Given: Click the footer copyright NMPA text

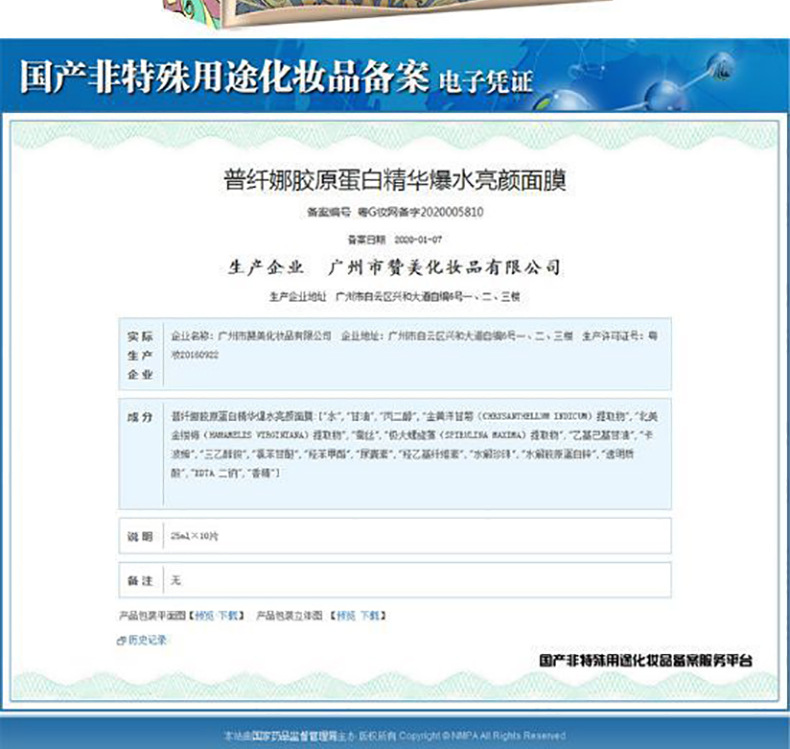Looking at the screenshot, I should (x=394, y=736).
